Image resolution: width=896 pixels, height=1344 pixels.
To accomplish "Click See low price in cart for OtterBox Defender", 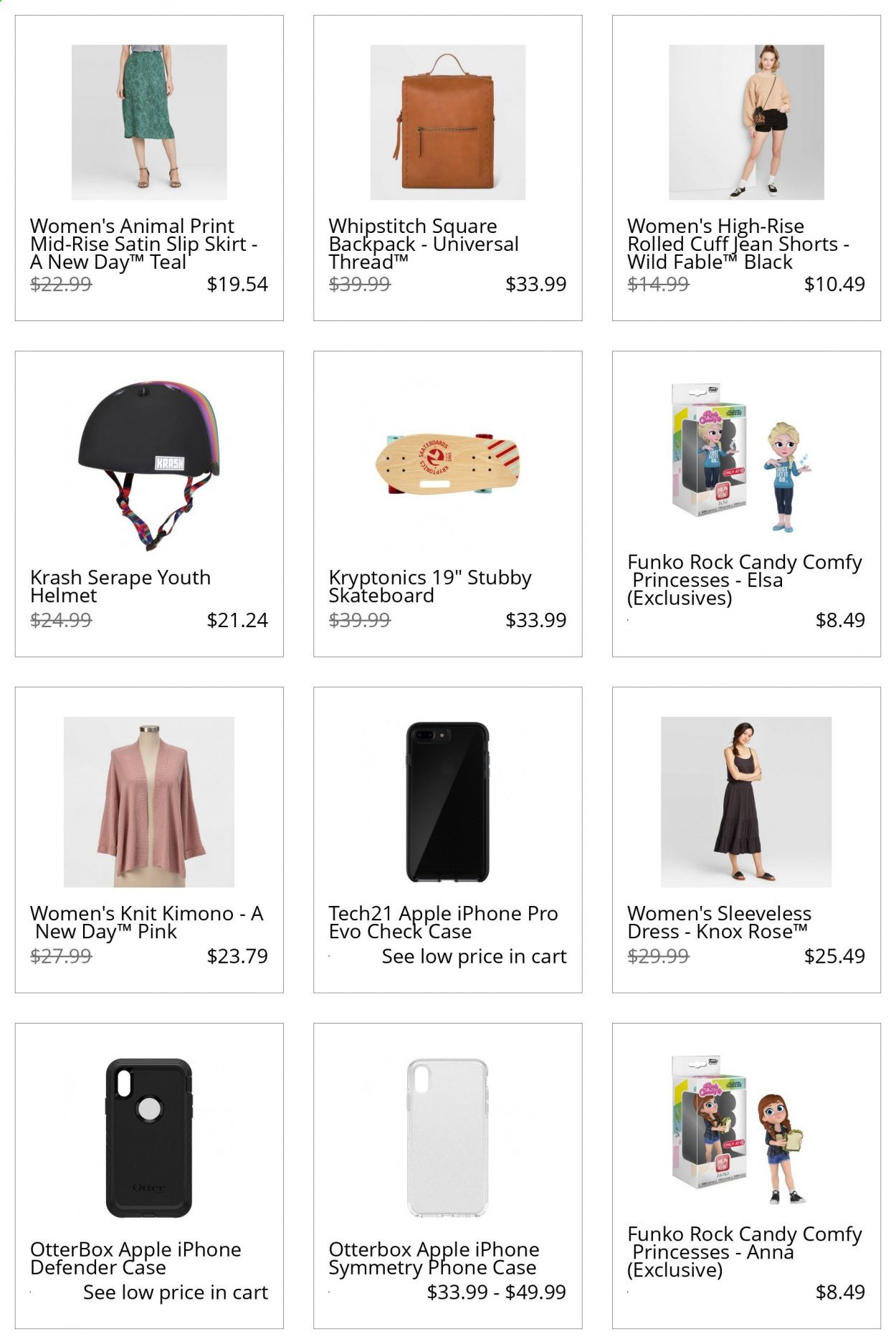I will (x=176, y=1292).
